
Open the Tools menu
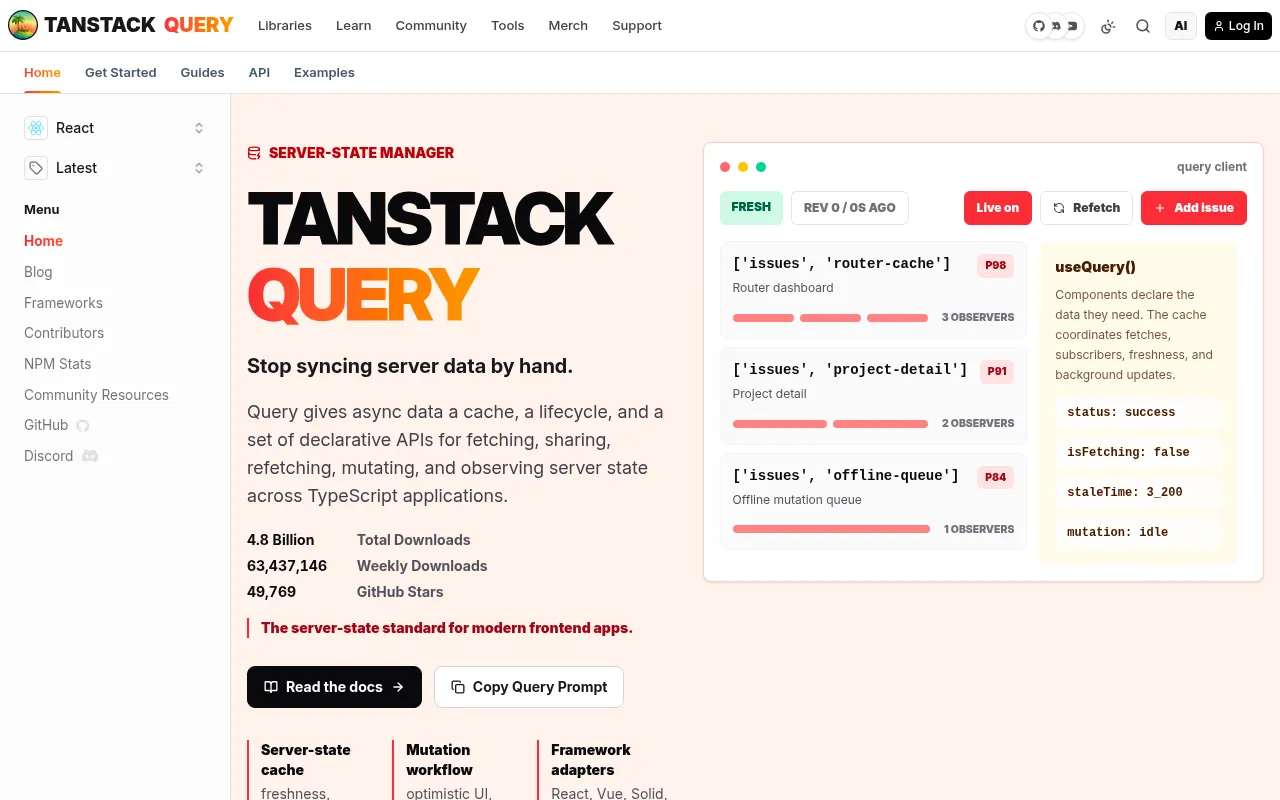coord(508,25)
